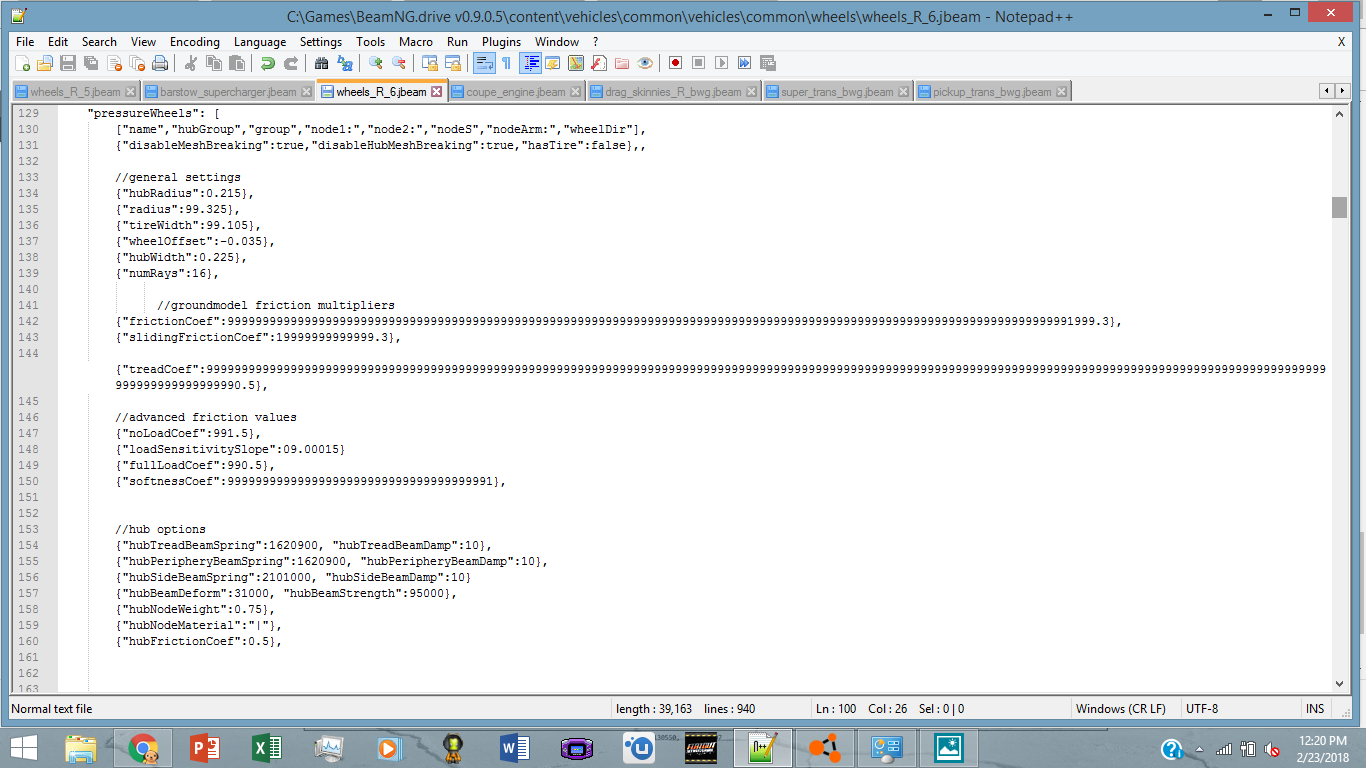Screen dimensions: 1366x768
Task: Close the wheels_R_6.jbeam tab
Action: coord(437,92)
